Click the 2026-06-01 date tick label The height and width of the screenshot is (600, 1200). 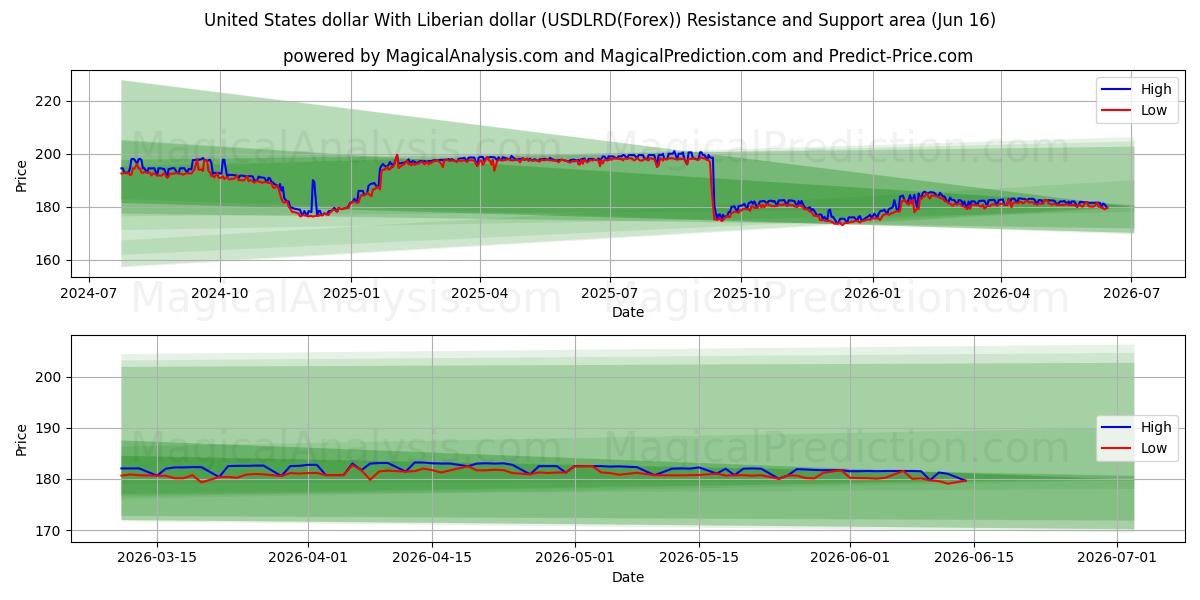coord(850,559)
